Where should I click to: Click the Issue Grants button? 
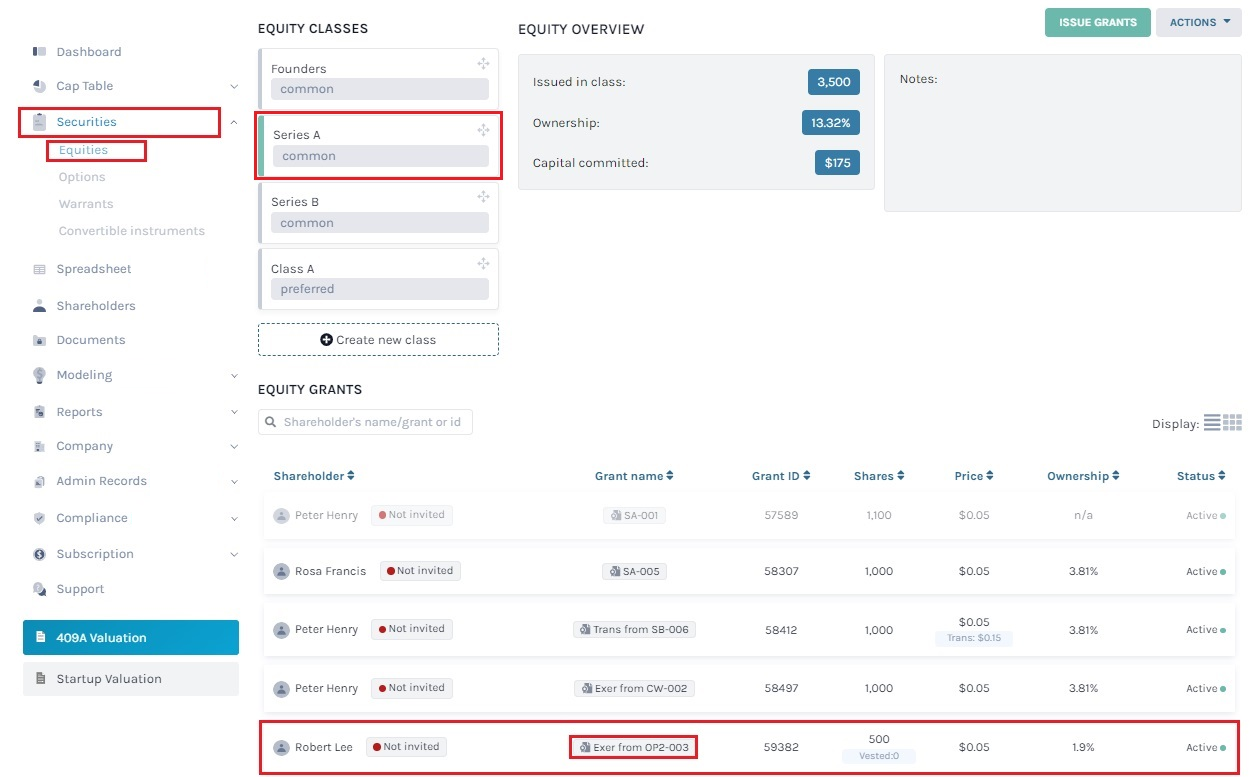coord(1098,23)
